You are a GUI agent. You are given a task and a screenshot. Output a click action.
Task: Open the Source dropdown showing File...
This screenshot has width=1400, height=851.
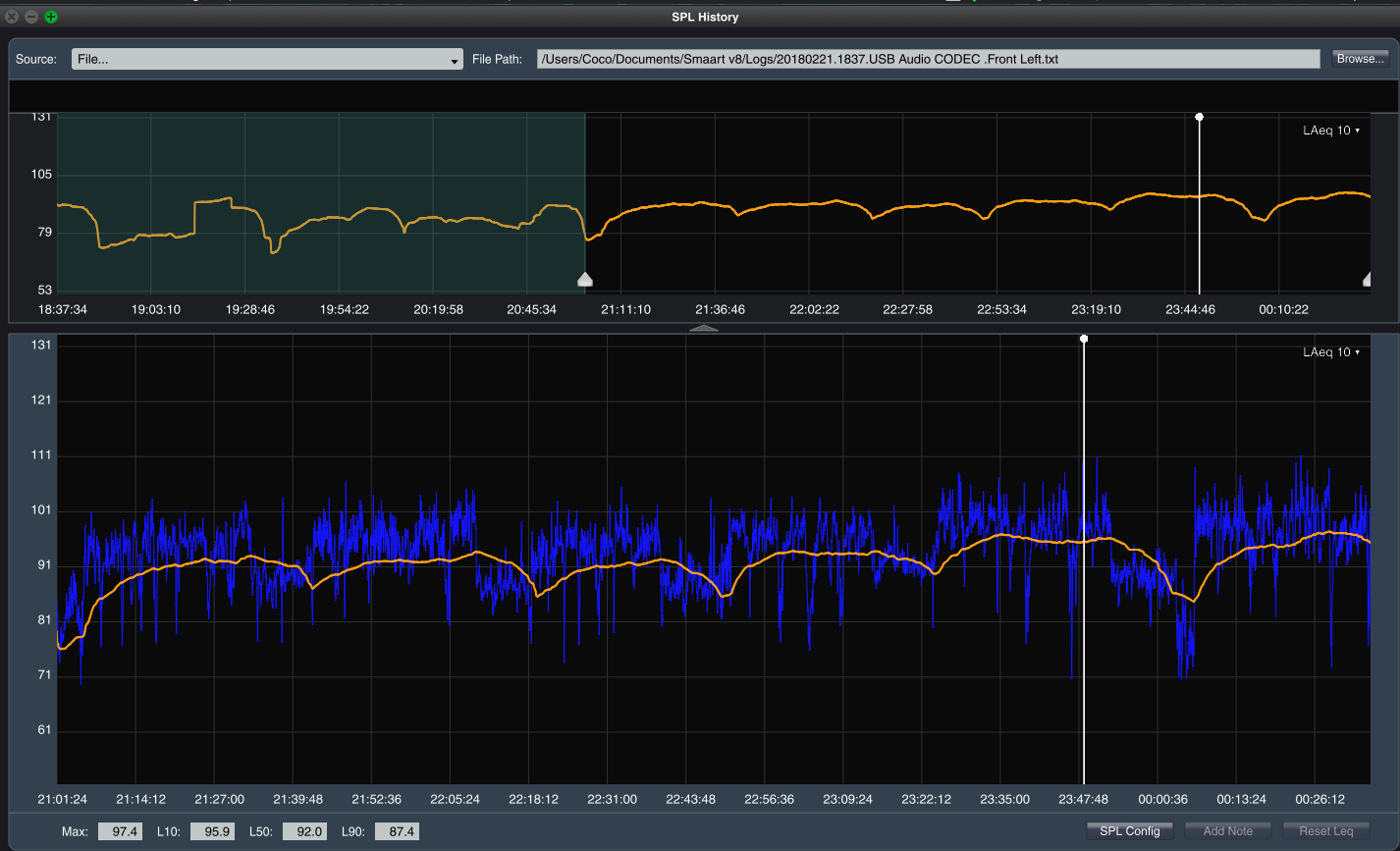(267, 60)
